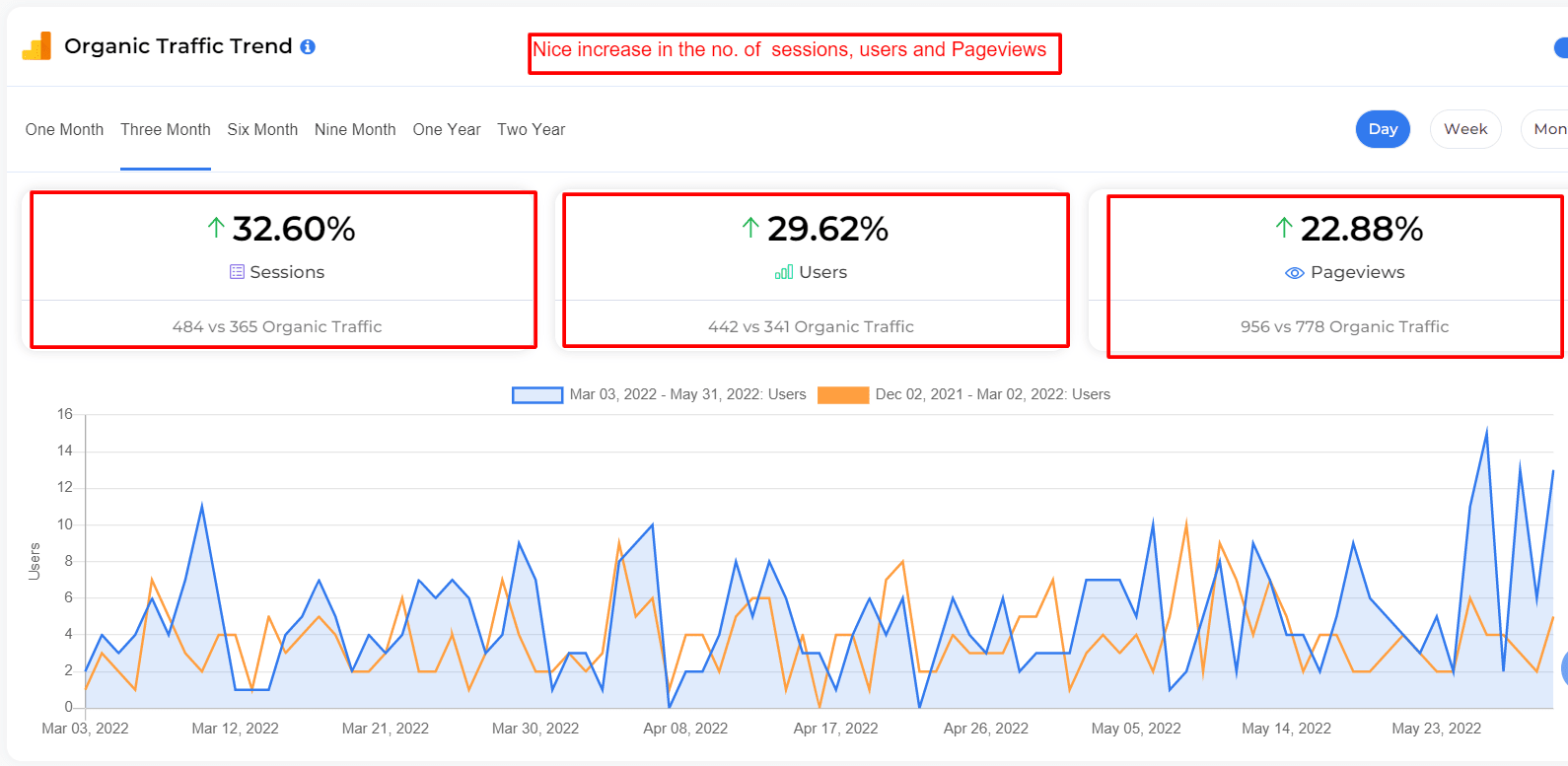Image resolution: width=1568 pixels, height=766 pixels.
Task: Switch to the Nine Month range
Action: point(355,130)
